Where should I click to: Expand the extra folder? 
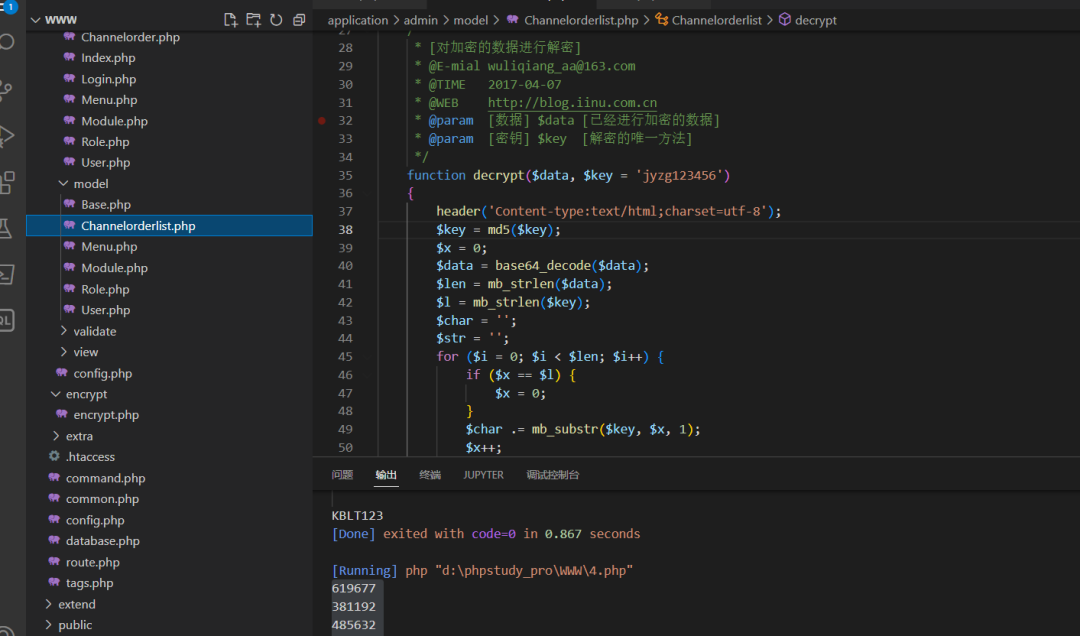click(x=56, y=435)
